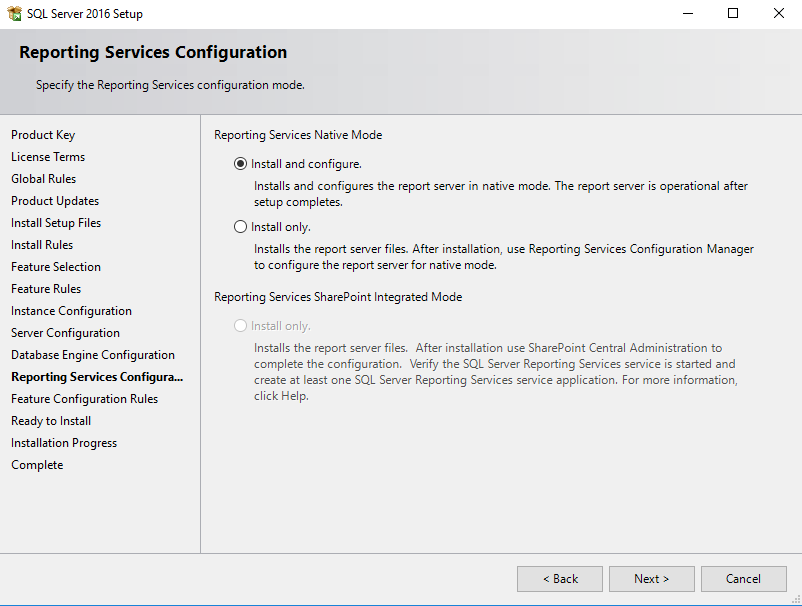This screenshot has height=606, width=802.
Task: Open Feature Configuration Rules step
Action: (x=84, y=399)
